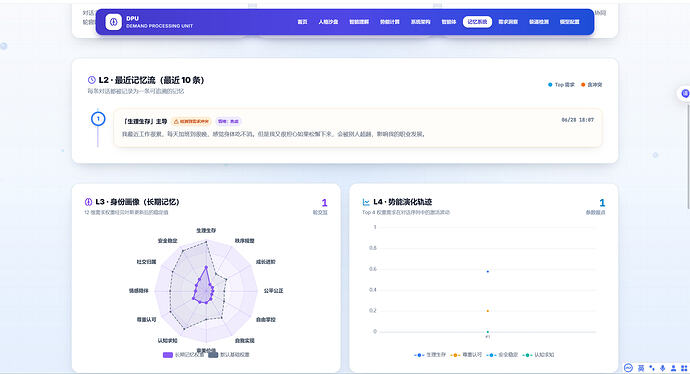The height and width of the screenshot is (374, 690).
Task: Click the 06/28 timestamp on memory card
Action: tap(577, 120)
